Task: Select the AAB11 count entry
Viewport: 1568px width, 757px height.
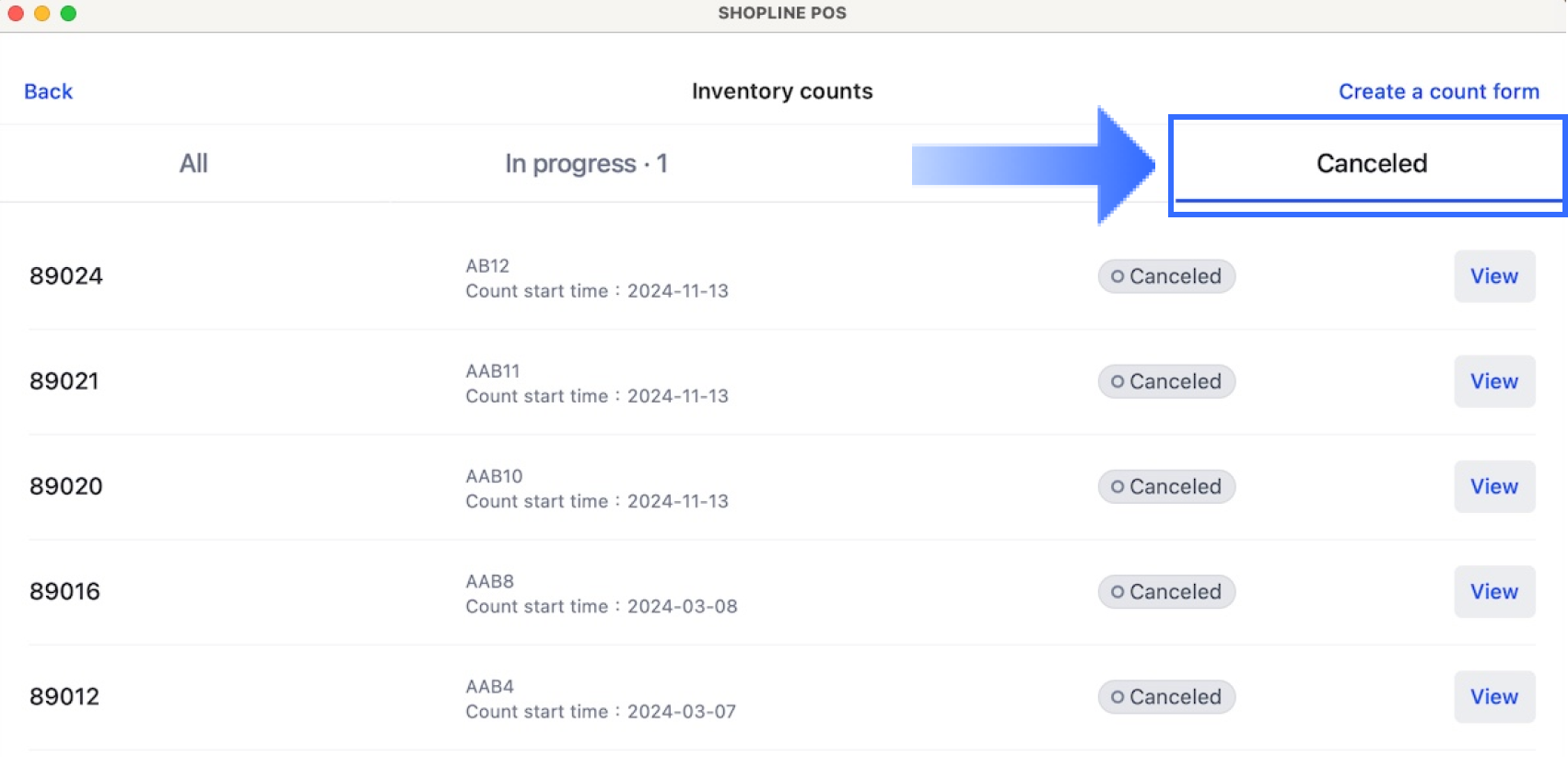Action: 493,371
